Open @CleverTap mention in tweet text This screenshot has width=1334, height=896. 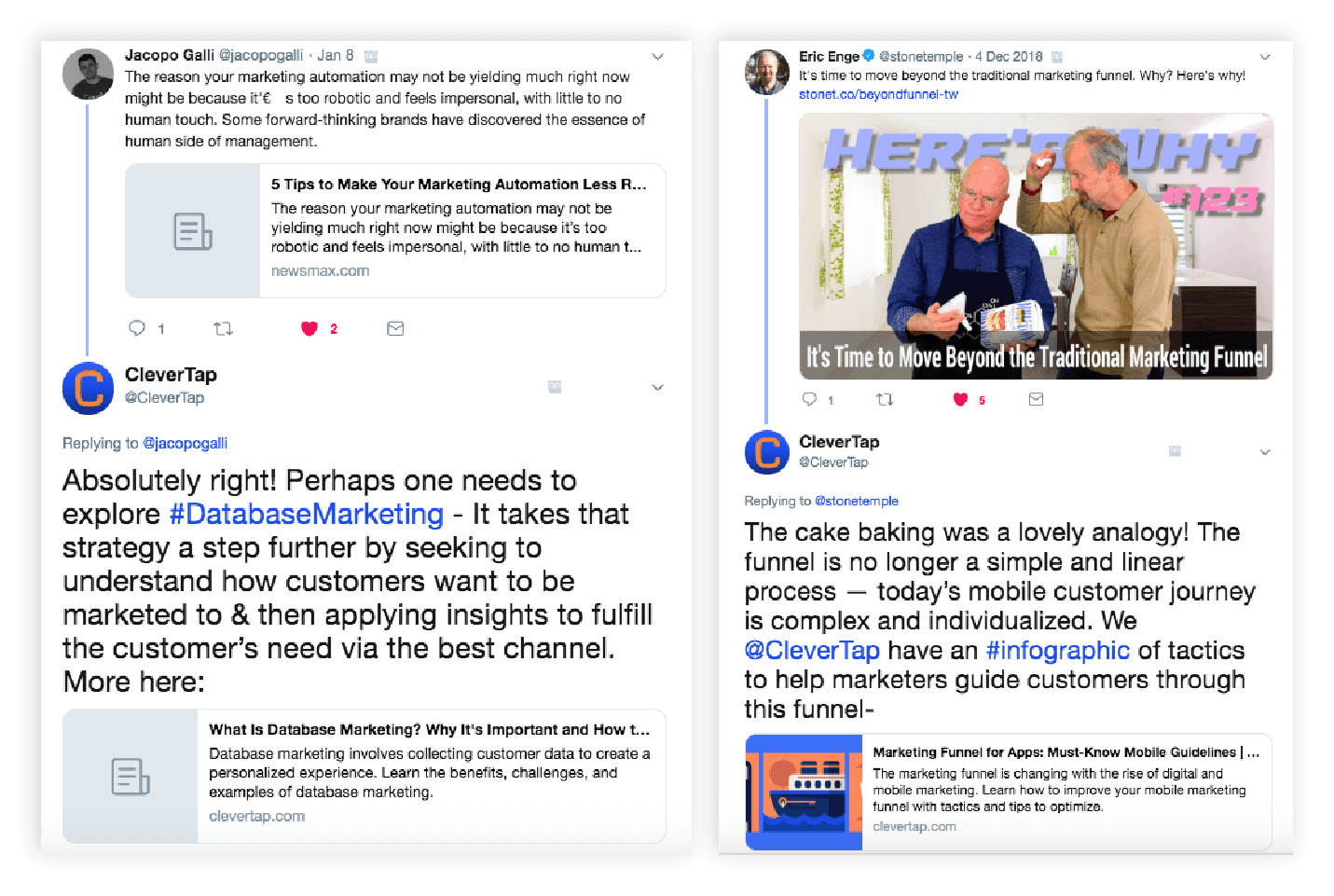point(812,650)
